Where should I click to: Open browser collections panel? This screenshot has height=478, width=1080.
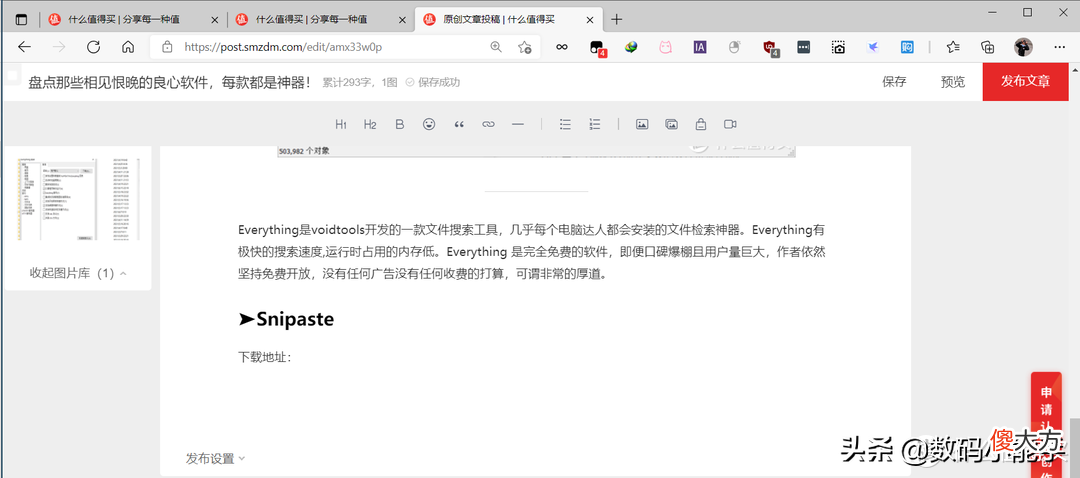click(x=988, y=47)
